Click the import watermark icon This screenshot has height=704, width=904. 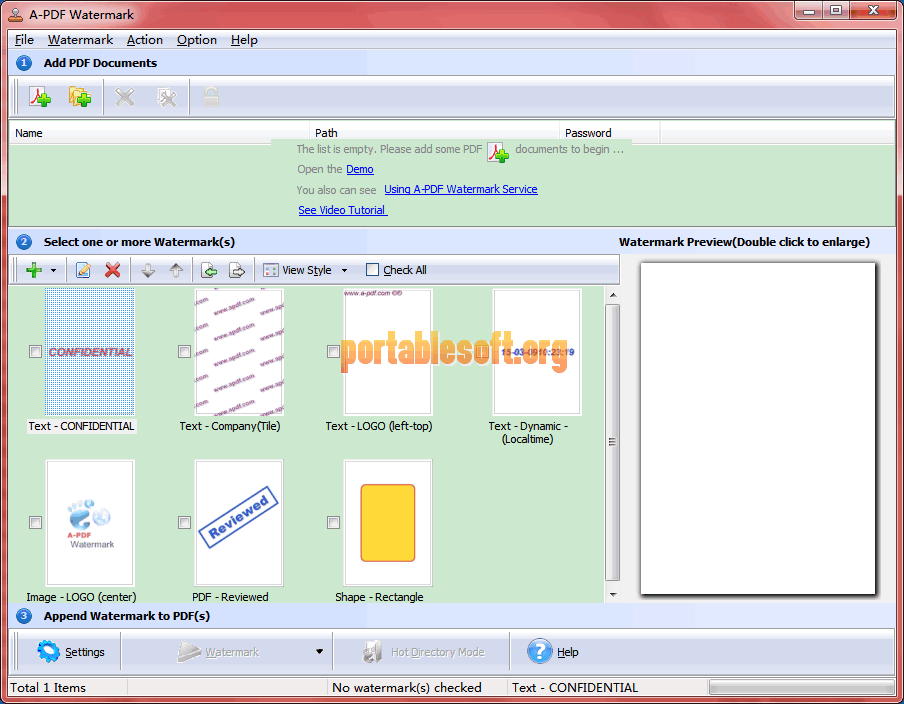(x=209, y=270)
